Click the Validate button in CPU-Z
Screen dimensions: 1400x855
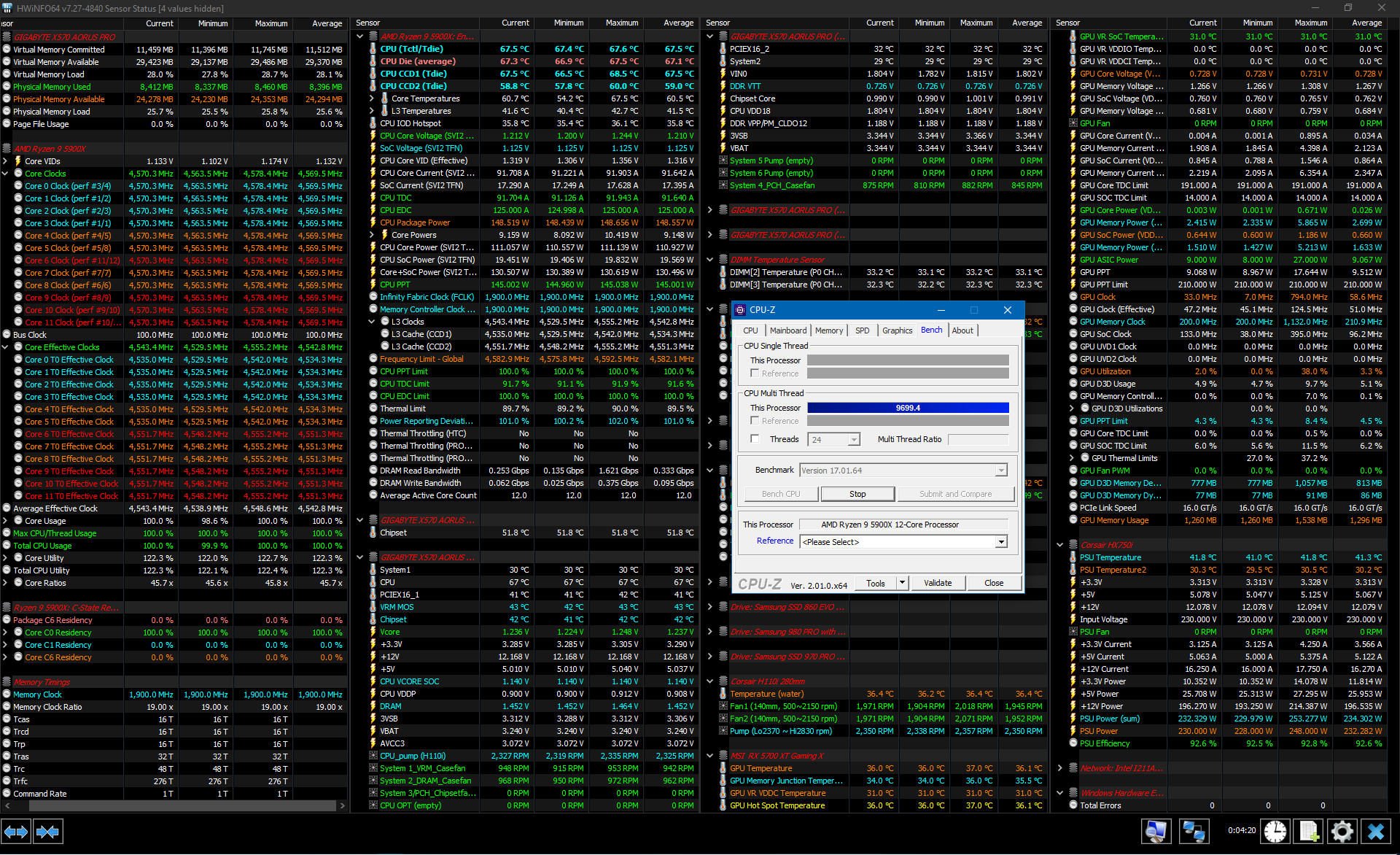(938, 583)
